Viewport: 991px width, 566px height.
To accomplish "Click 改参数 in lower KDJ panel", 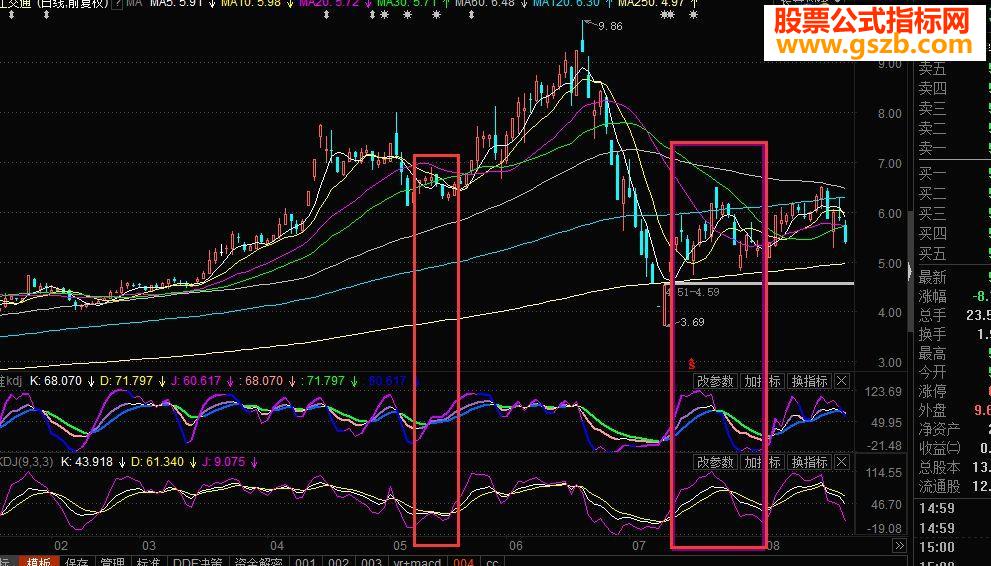I will 715,463.
